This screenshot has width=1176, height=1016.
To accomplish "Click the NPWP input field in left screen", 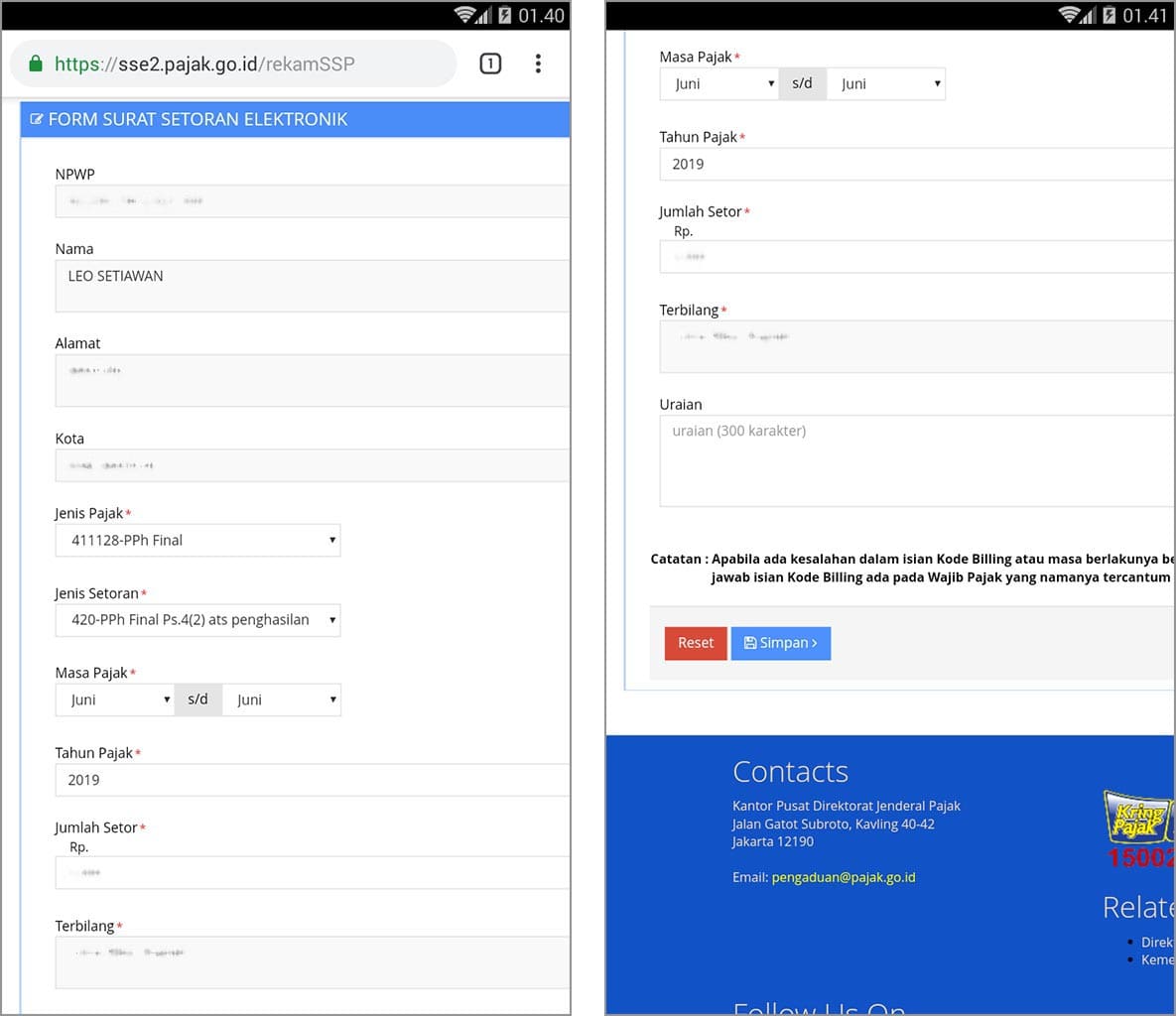I will [312, 201].
